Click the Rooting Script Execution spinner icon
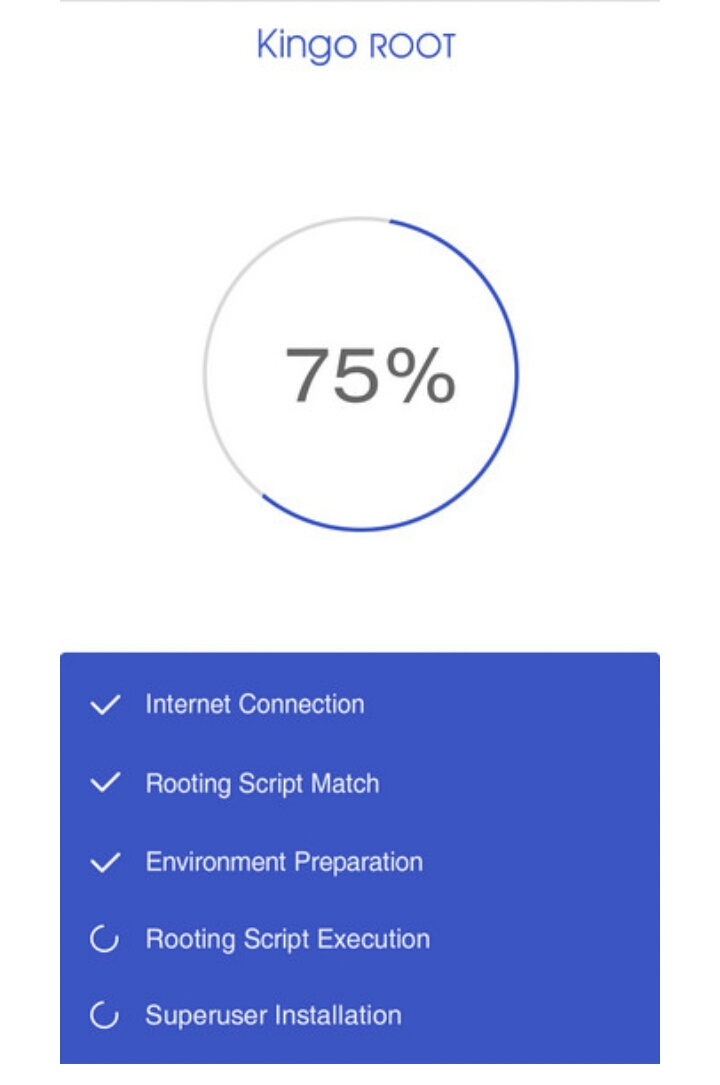Viewport: 720px width, 1085px height. coord(105,940)
